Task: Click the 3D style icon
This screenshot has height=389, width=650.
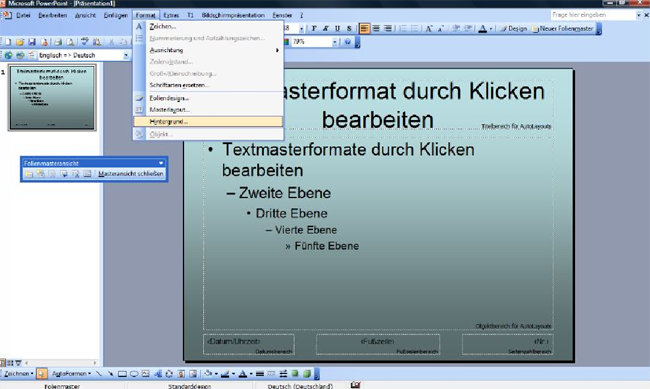Action: [307, 374]
